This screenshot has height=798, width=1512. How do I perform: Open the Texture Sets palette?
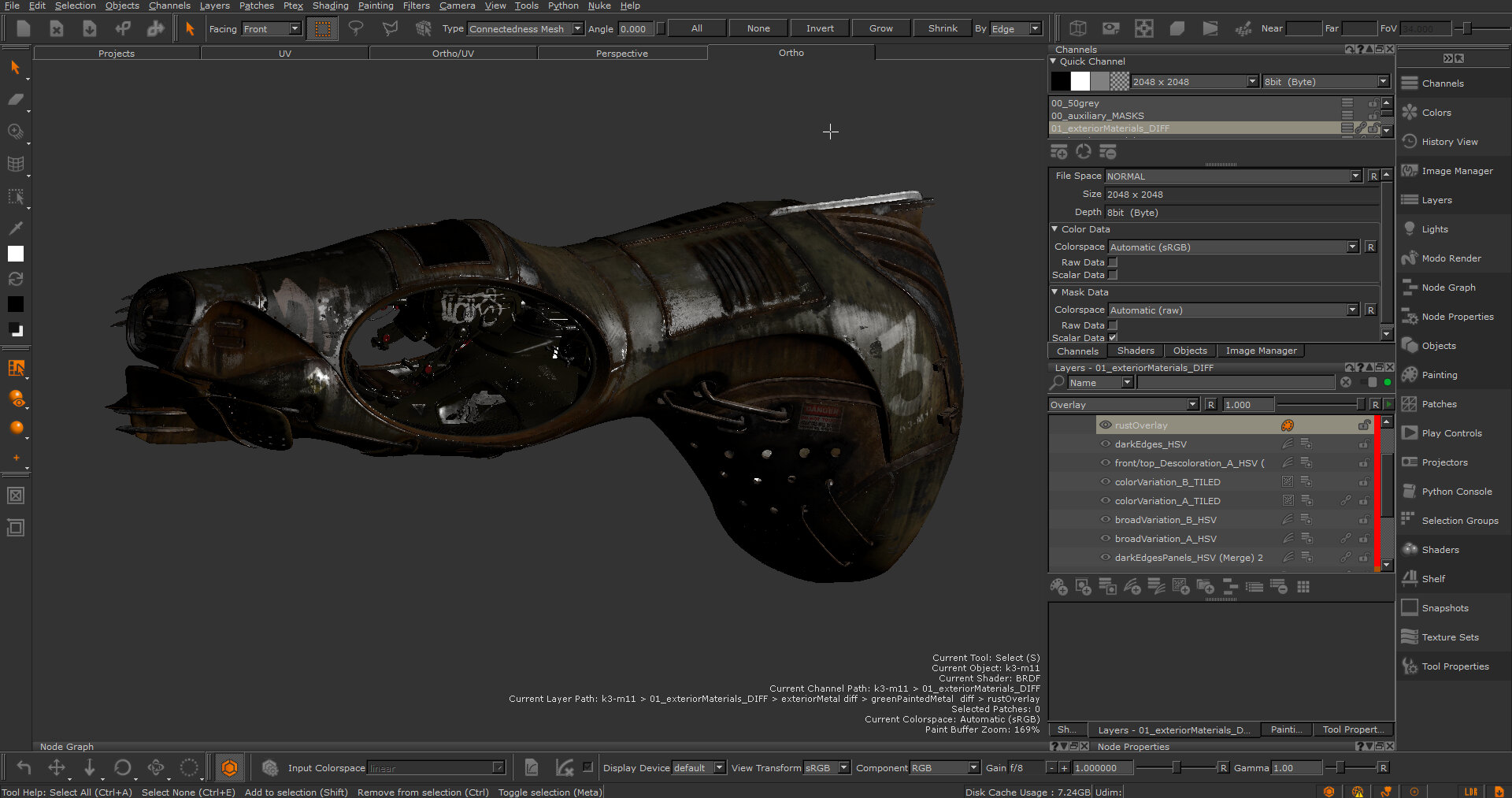[x=1410, y=637]
